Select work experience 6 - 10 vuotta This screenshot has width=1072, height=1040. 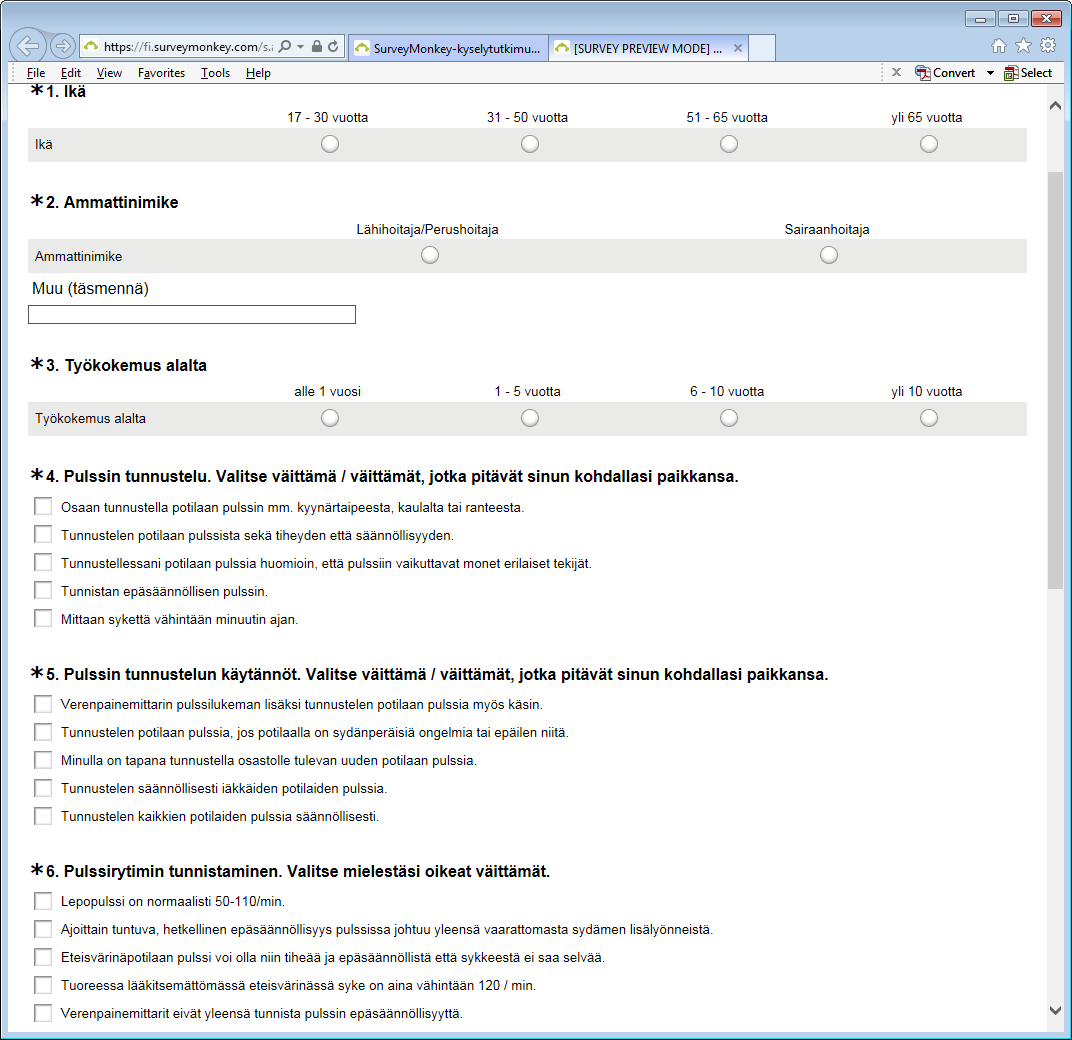729,418
